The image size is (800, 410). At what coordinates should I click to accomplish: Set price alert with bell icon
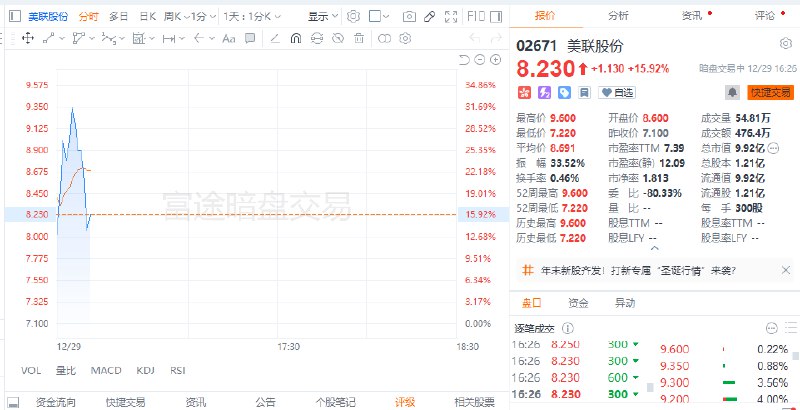point(733,92)
